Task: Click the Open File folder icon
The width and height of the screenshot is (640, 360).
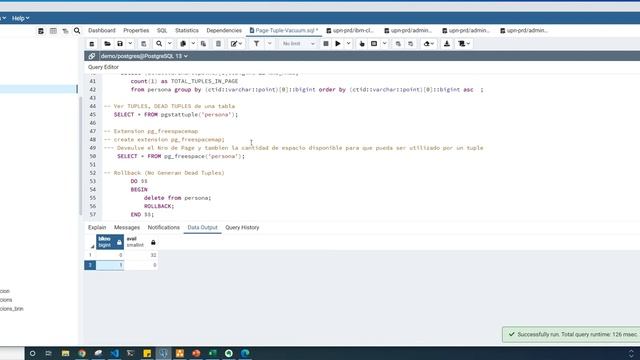Action: click(107, 44)
